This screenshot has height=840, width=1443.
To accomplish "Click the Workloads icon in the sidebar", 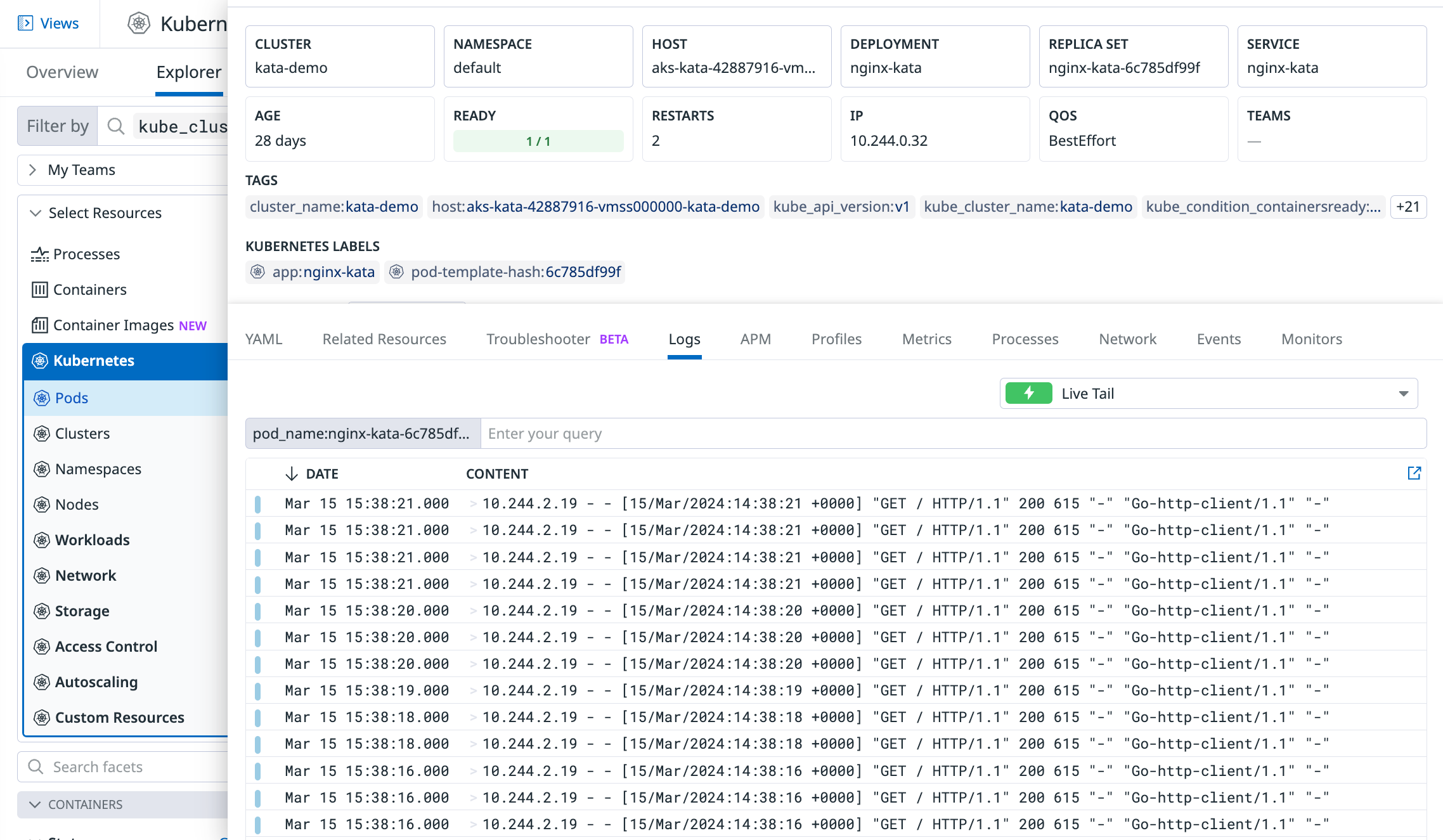I will [x=40, y=540].
